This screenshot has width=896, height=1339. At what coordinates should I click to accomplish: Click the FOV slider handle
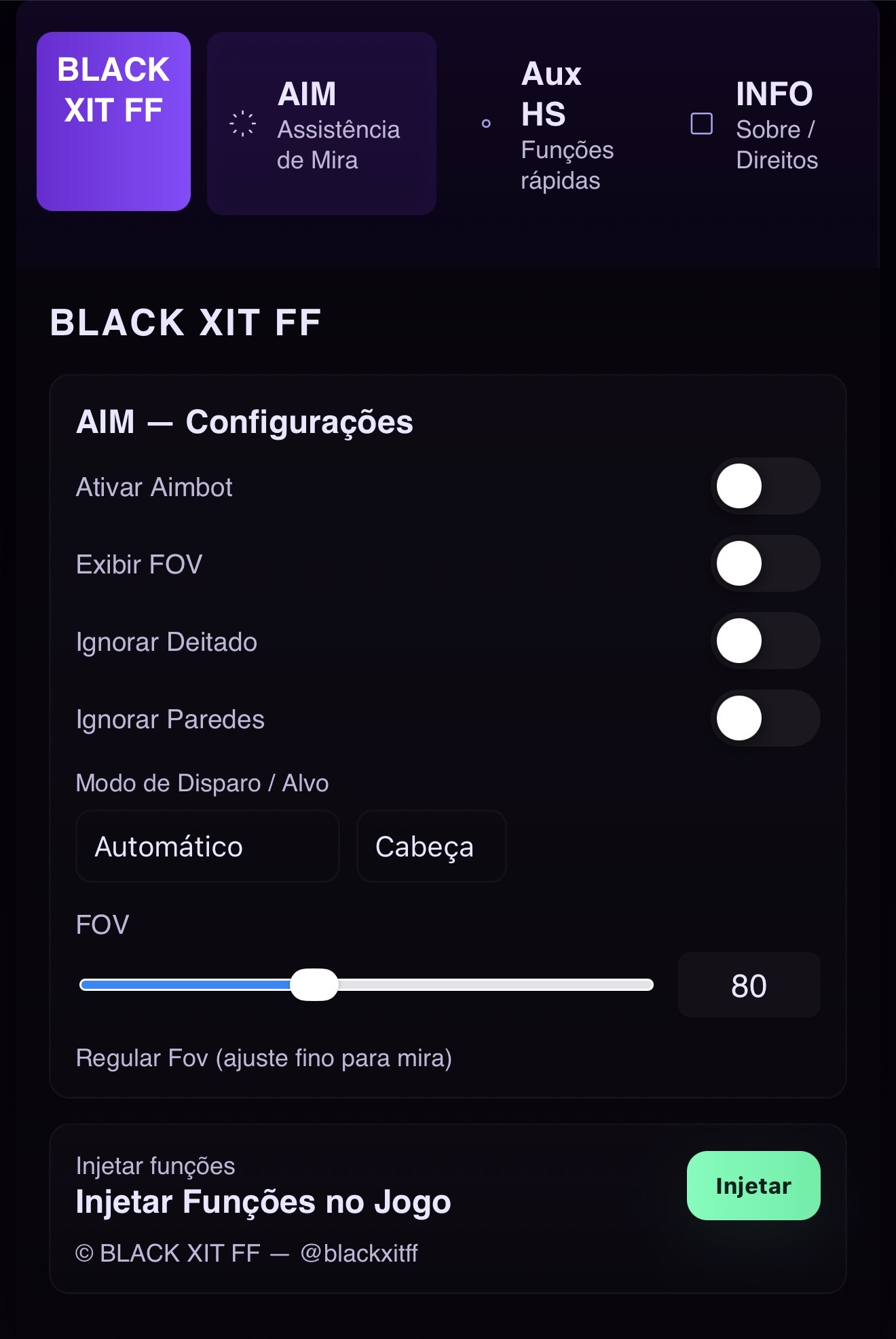(x=314, y=985)
